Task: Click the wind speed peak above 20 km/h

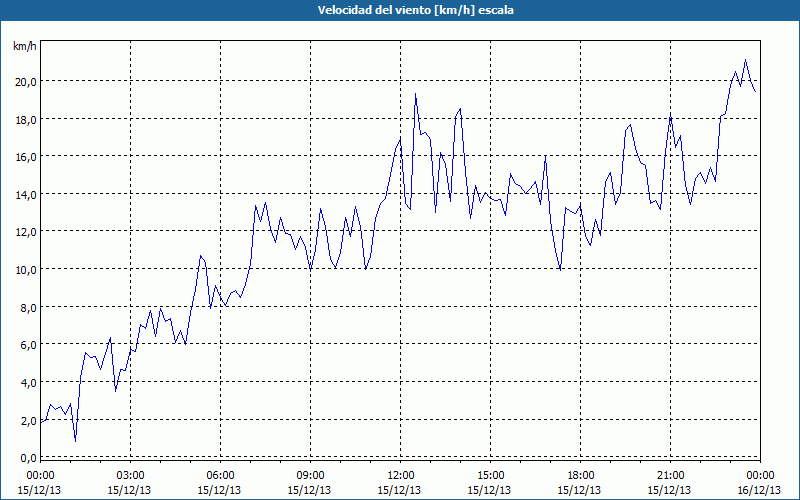Action: point(745,60)
